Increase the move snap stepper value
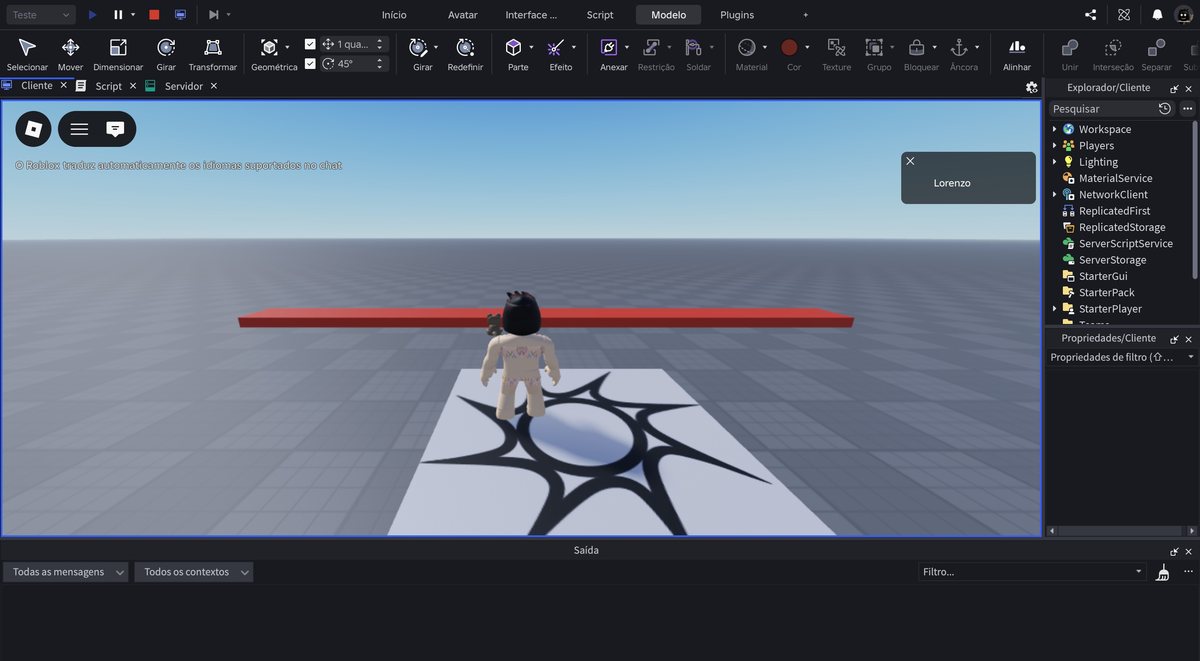The width and height of the screenshot is (1200, 661). (x=380, y=41)
